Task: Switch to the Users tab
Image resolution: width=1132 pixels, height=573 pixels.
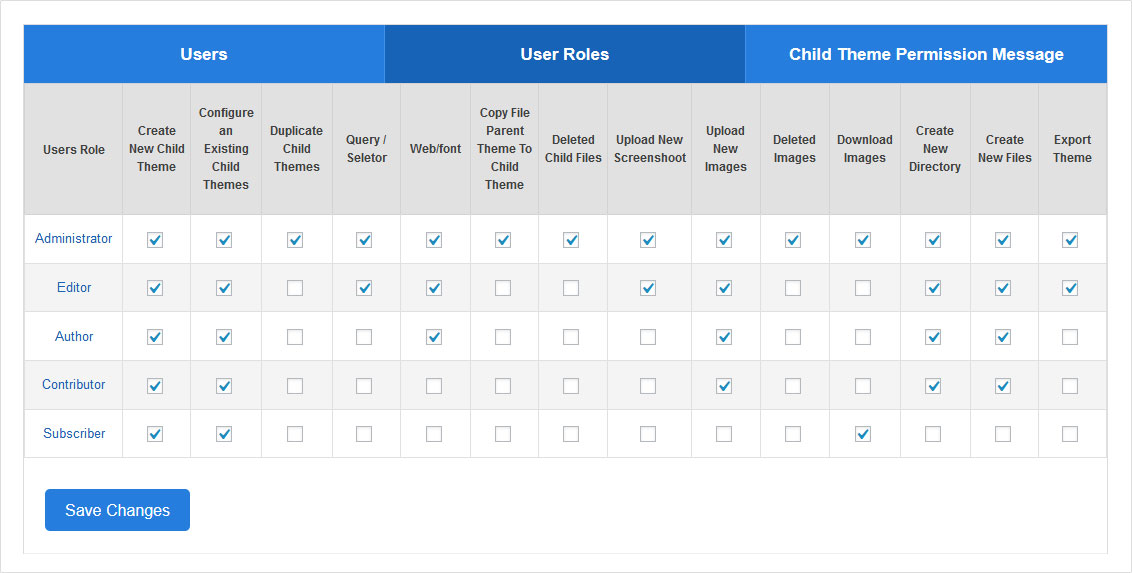Action: pyautogui.click(x=204, y=54)
